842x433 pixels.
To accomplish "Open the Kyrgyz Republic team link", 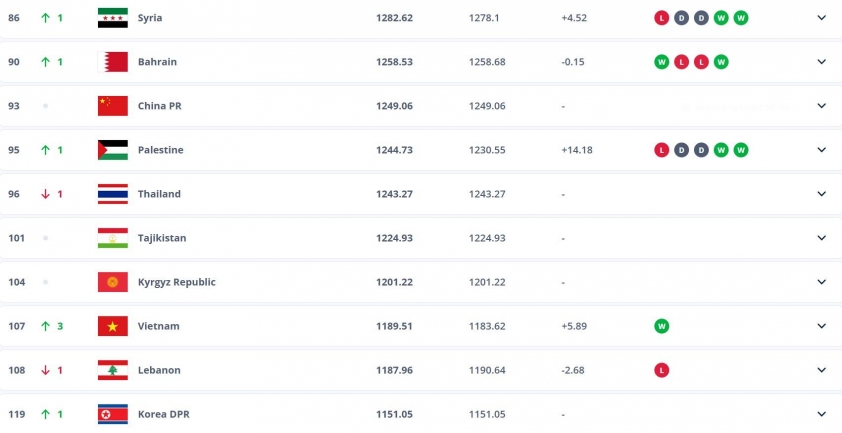I will (x=176, y=282).
